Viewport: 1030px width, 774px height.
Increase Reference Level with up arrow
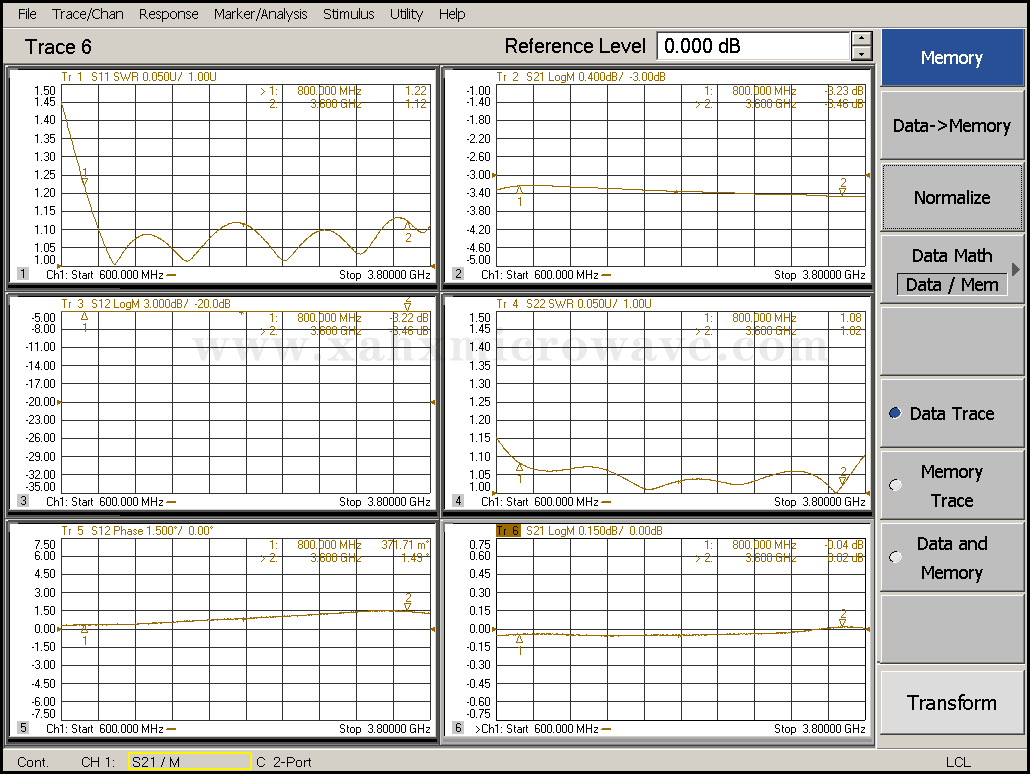(x=861, y=39)
